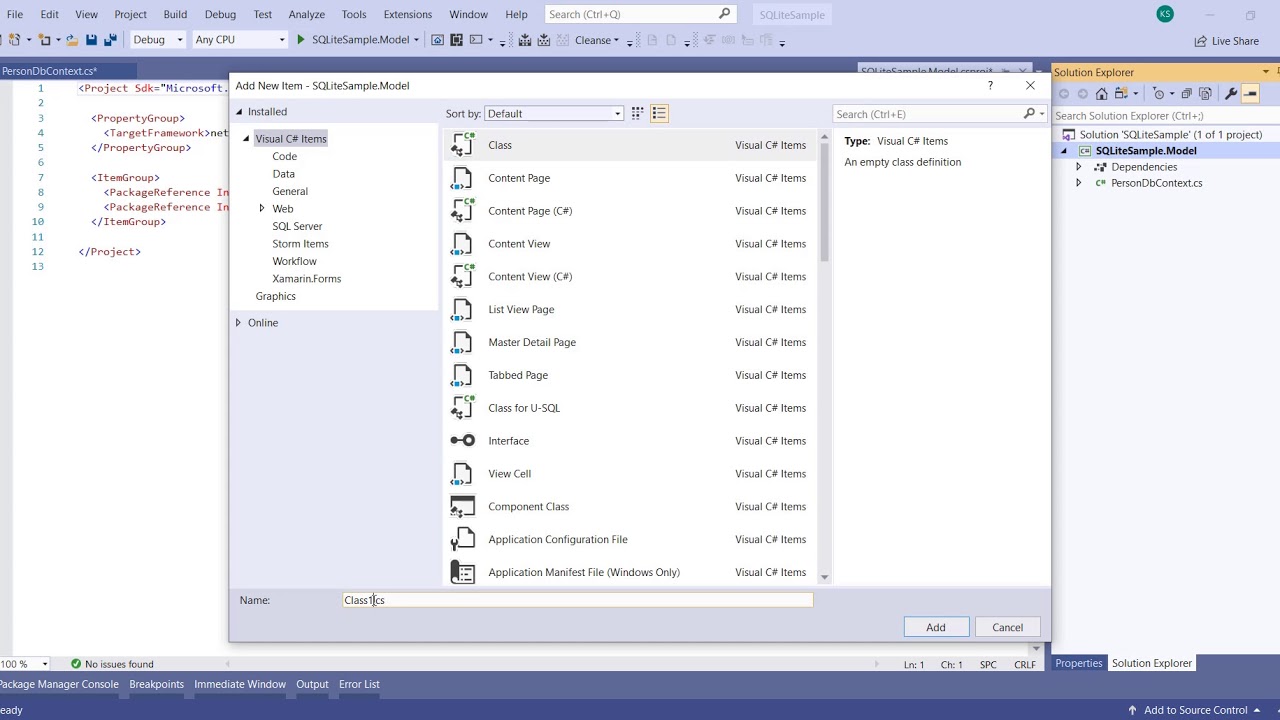Click the Open File toolbar icon
Image resolution: width=1280 pixels, height=720 pixels.
pos(72,40)
